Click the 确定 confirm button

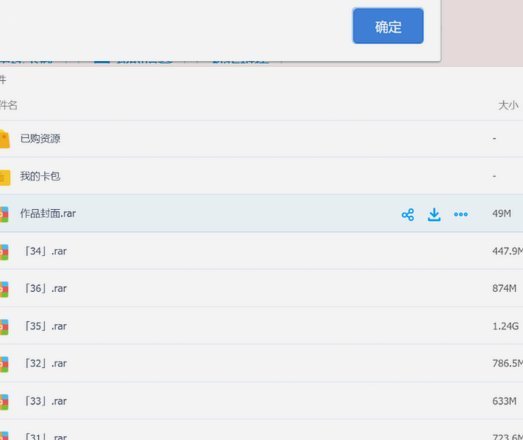[x=388, y=26]
